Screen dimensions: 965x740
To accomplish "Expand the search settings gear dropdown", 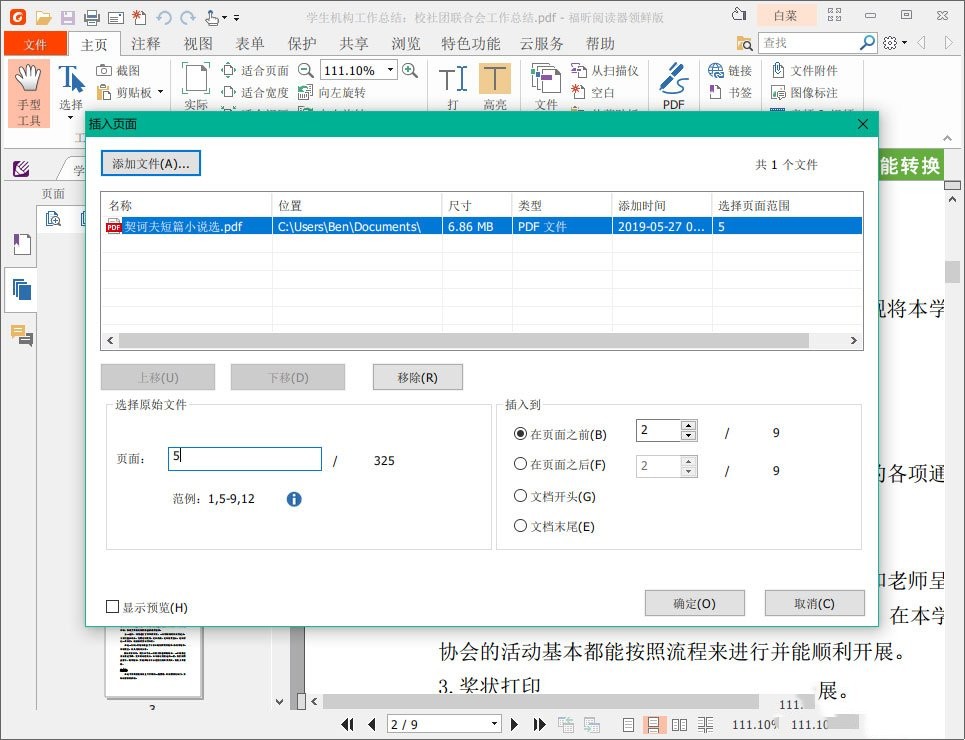I will (904, 43).
